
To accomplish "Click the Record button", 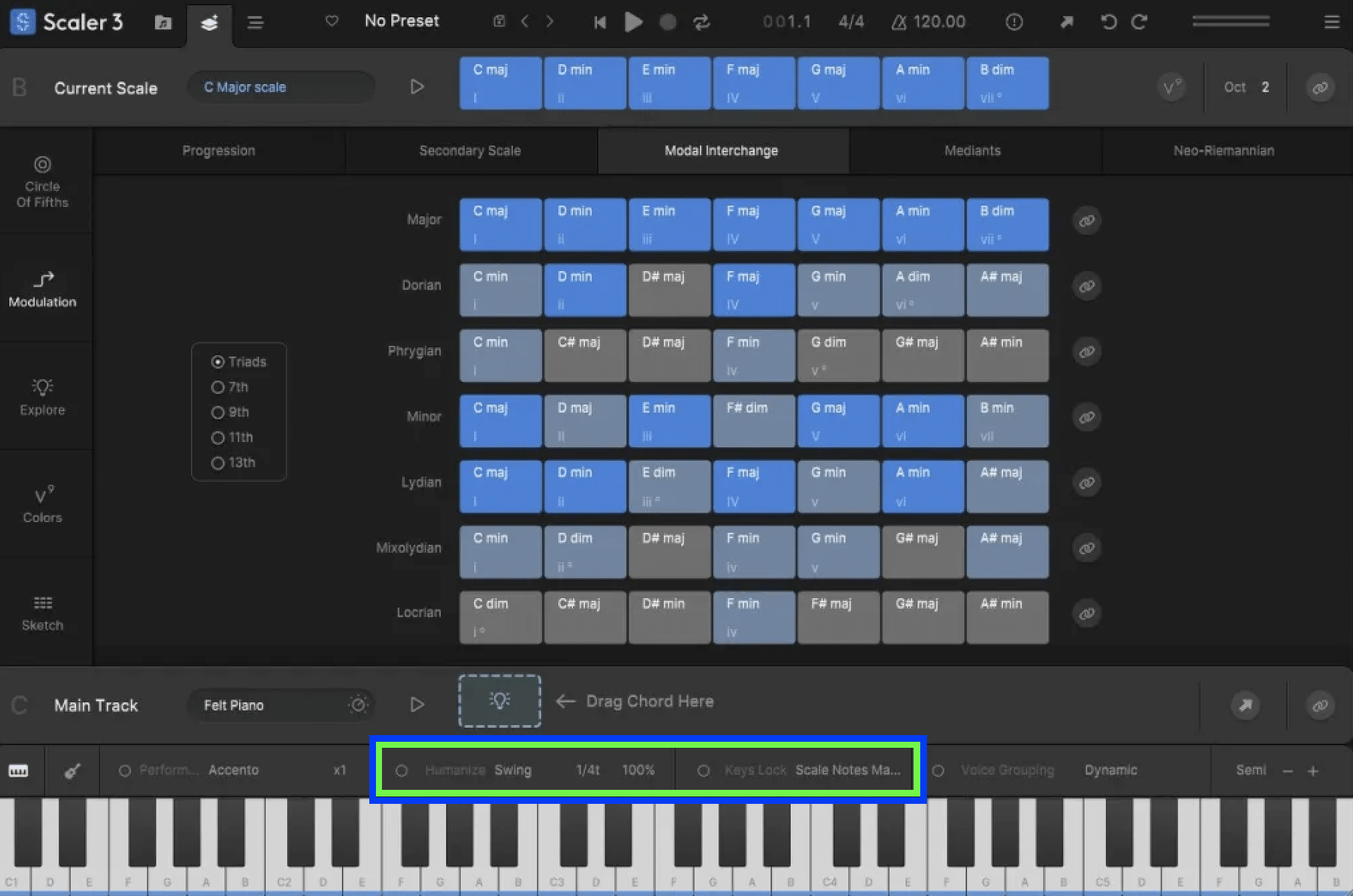I will pos(667,22).
